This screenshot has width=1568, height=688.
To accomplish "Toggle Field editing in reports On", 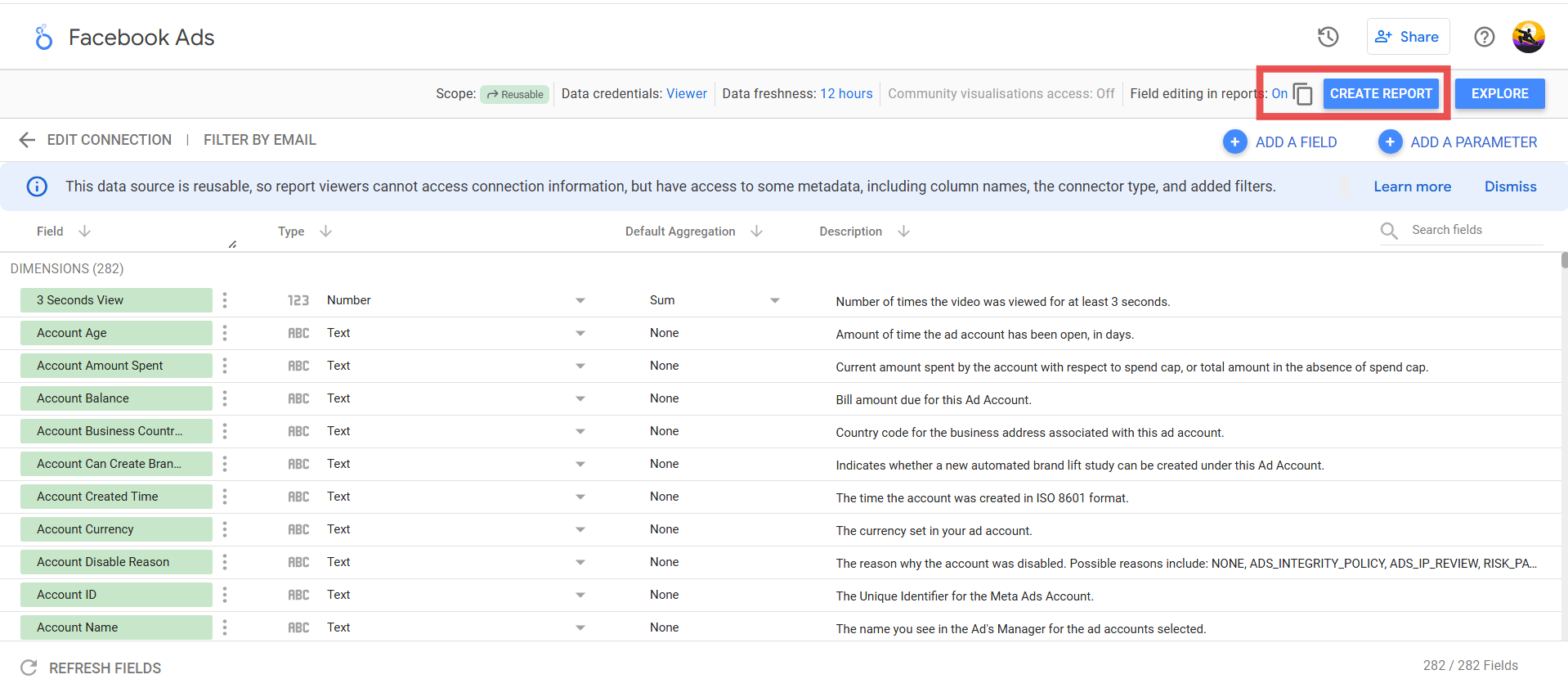I will point(1279,94).
